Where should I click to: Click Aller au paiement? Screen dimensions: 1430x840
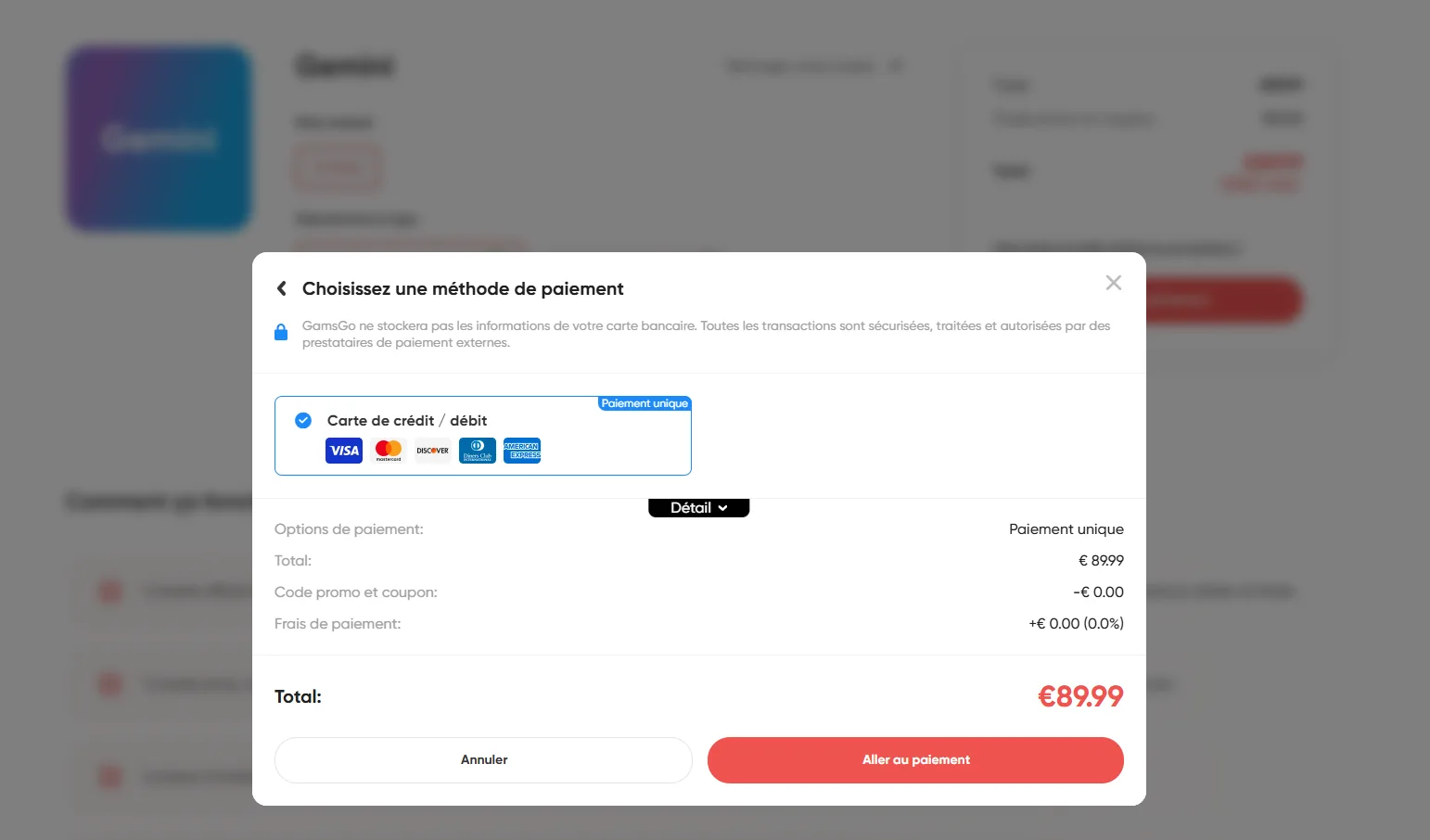point(914,759)
